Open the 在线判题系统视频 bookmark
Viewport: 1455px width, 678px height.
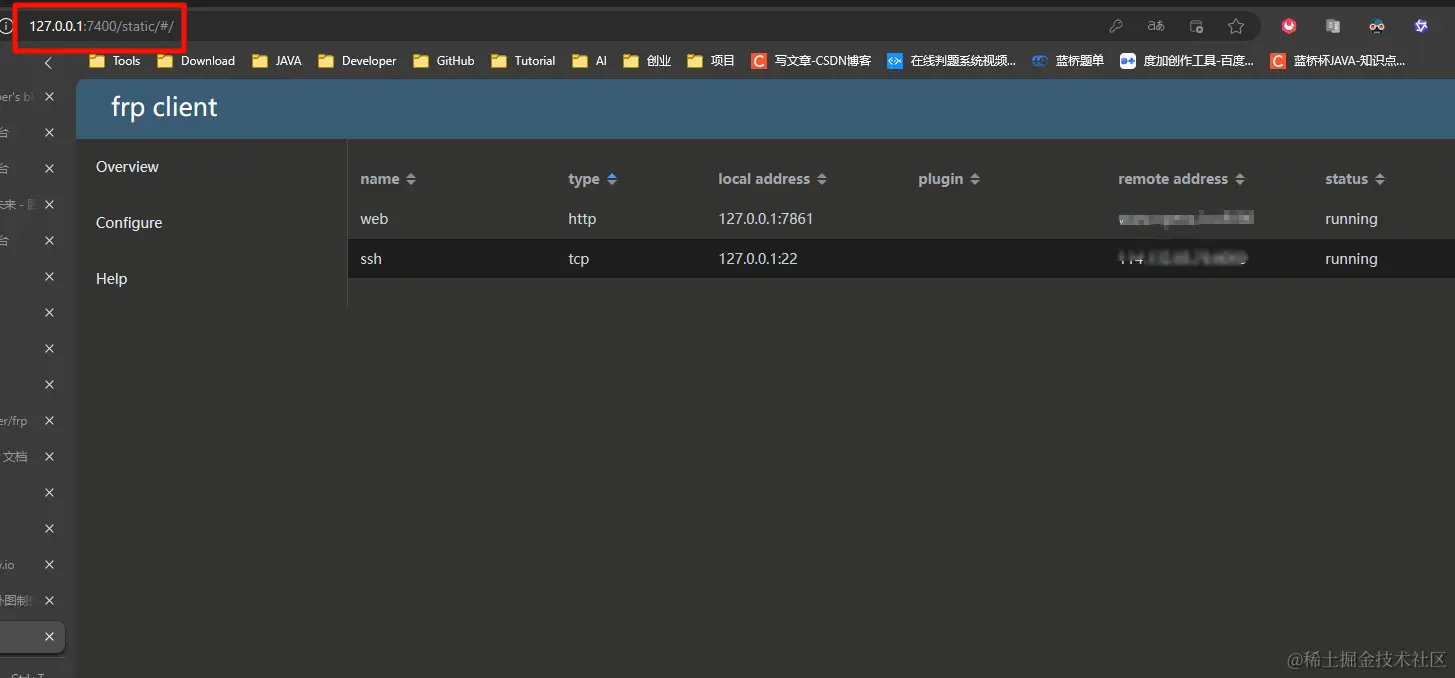[x=951, y=61]
